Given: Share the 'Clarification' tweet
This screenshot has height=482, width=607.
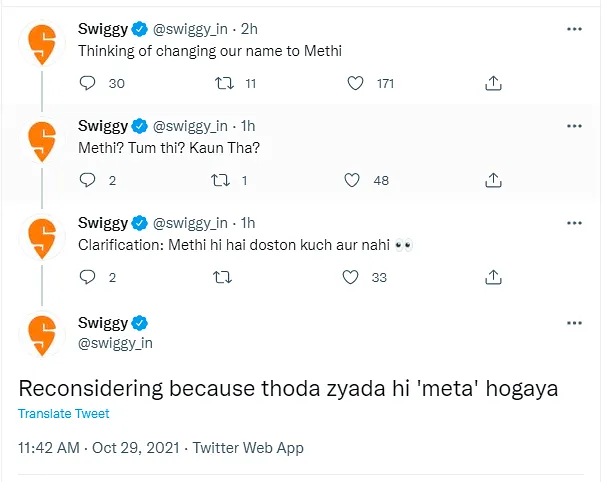Looking at the screenshot, I should (x=493, y=277).
